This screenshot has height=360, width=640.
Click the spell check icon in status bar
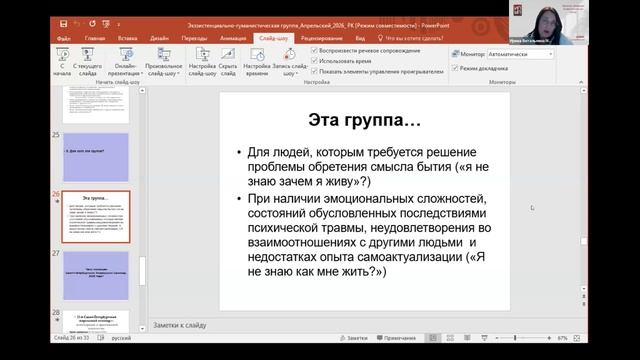(x=101, y=338)
